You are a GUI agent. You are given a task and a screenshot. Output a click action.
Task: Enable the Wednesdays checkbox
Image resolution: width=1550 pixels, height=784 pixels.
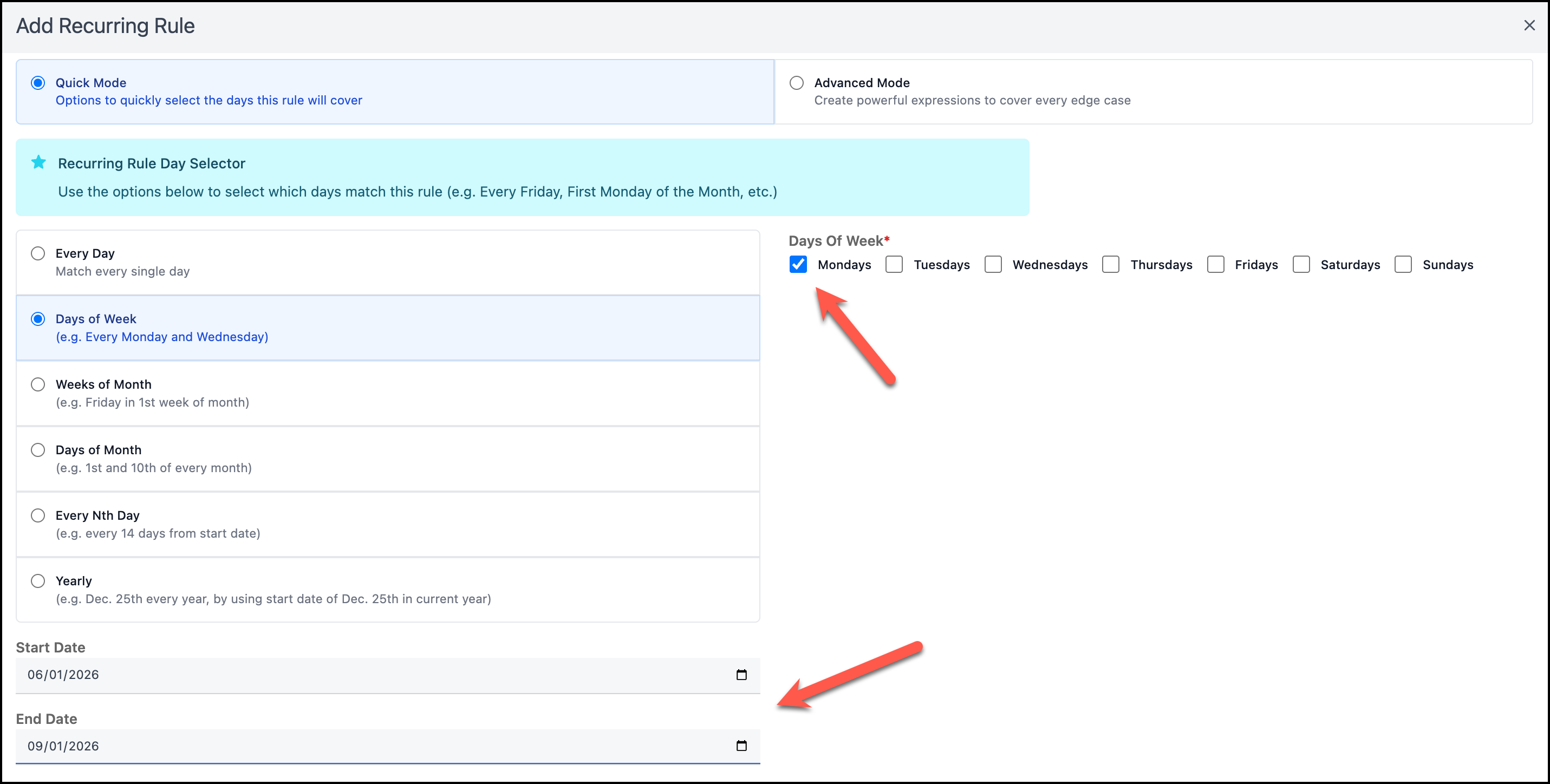(x=993, y=264)
